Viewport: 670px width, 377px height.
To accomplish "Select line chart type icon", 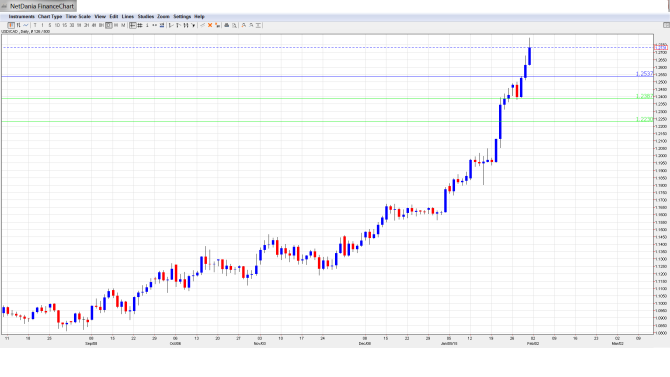I will (26, 25).
